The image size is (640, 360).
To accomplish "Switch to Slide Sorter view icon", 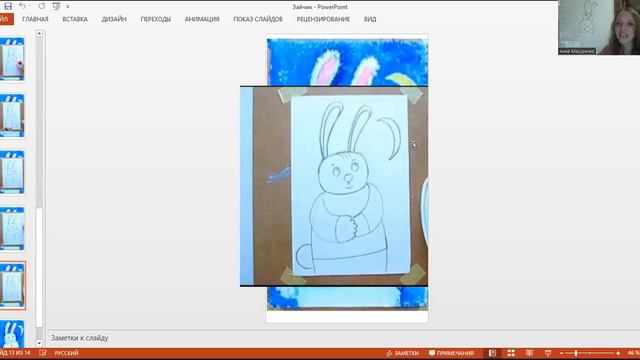I will click(511, 353).
